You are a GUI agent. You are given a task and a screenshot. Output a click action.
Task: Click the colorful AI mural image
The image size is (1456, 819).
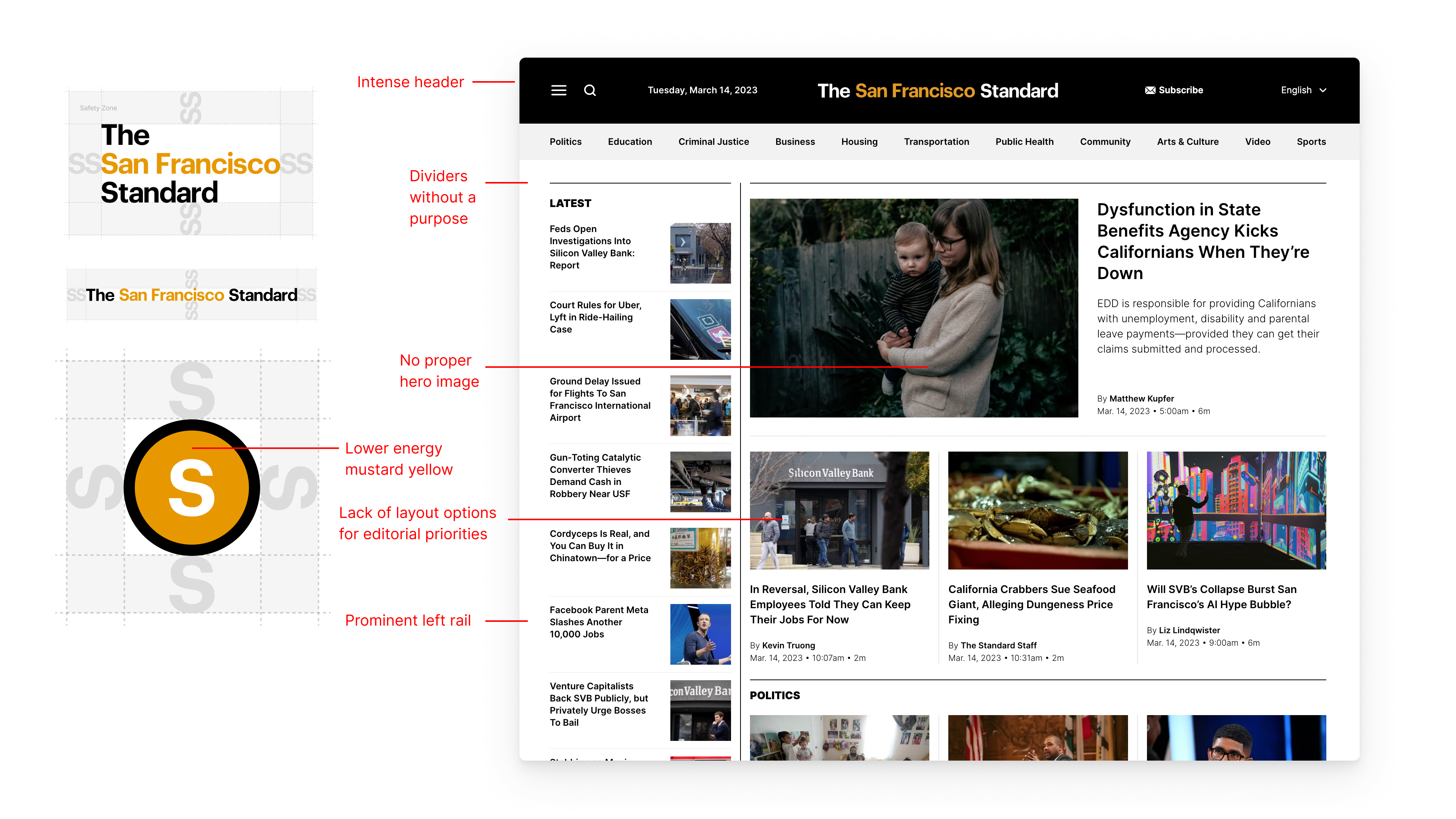[1236, 510]
